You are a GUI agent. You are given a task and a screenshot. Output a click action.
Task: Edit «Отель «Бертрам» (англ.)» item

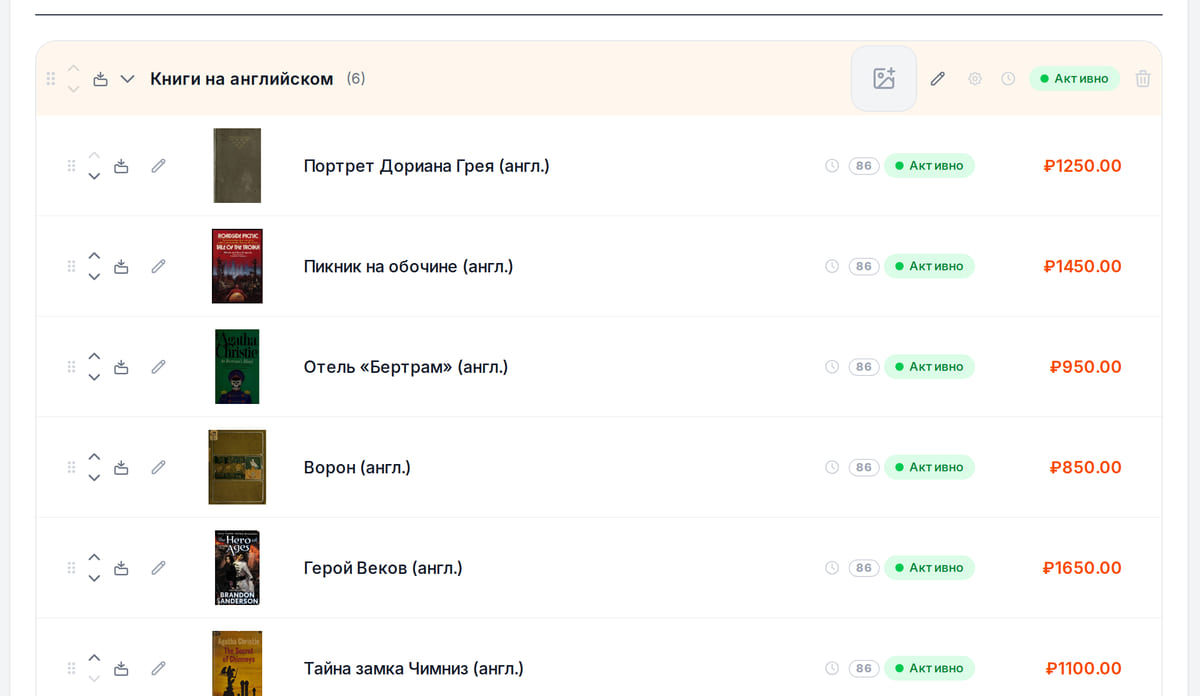click(158, 367)
